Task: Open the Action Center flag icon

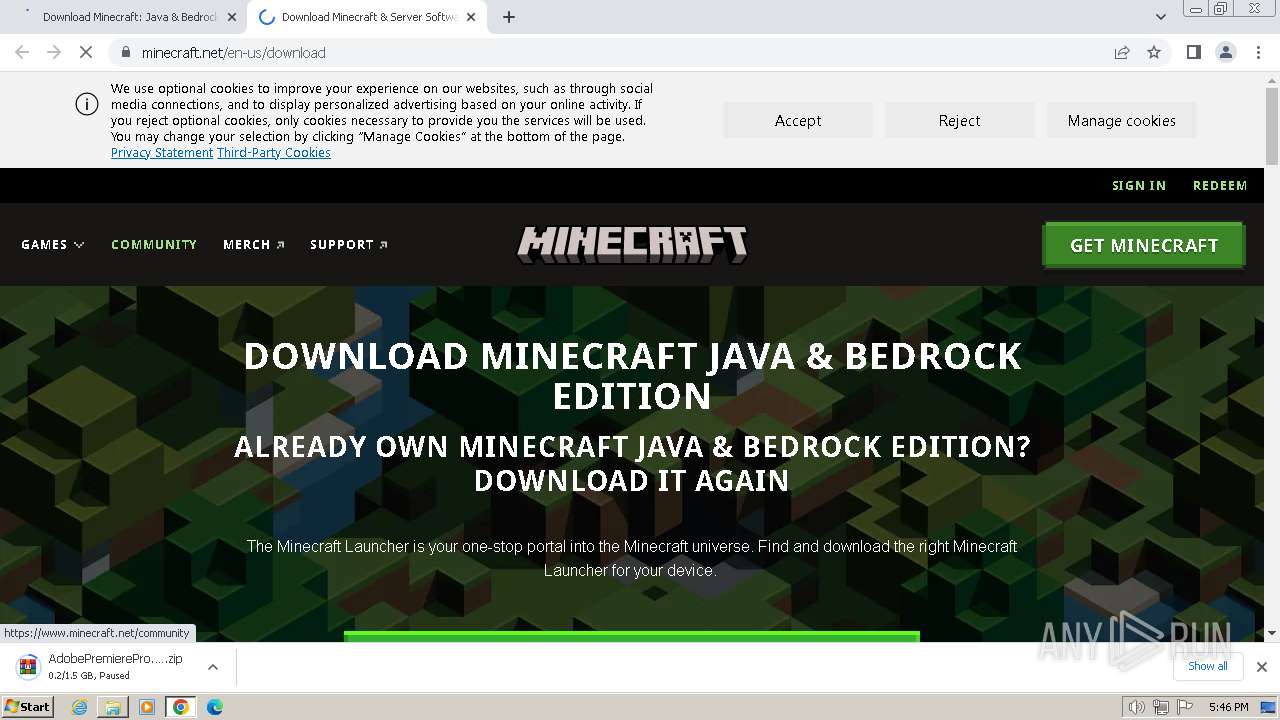Action: [x=1185, y=707]
